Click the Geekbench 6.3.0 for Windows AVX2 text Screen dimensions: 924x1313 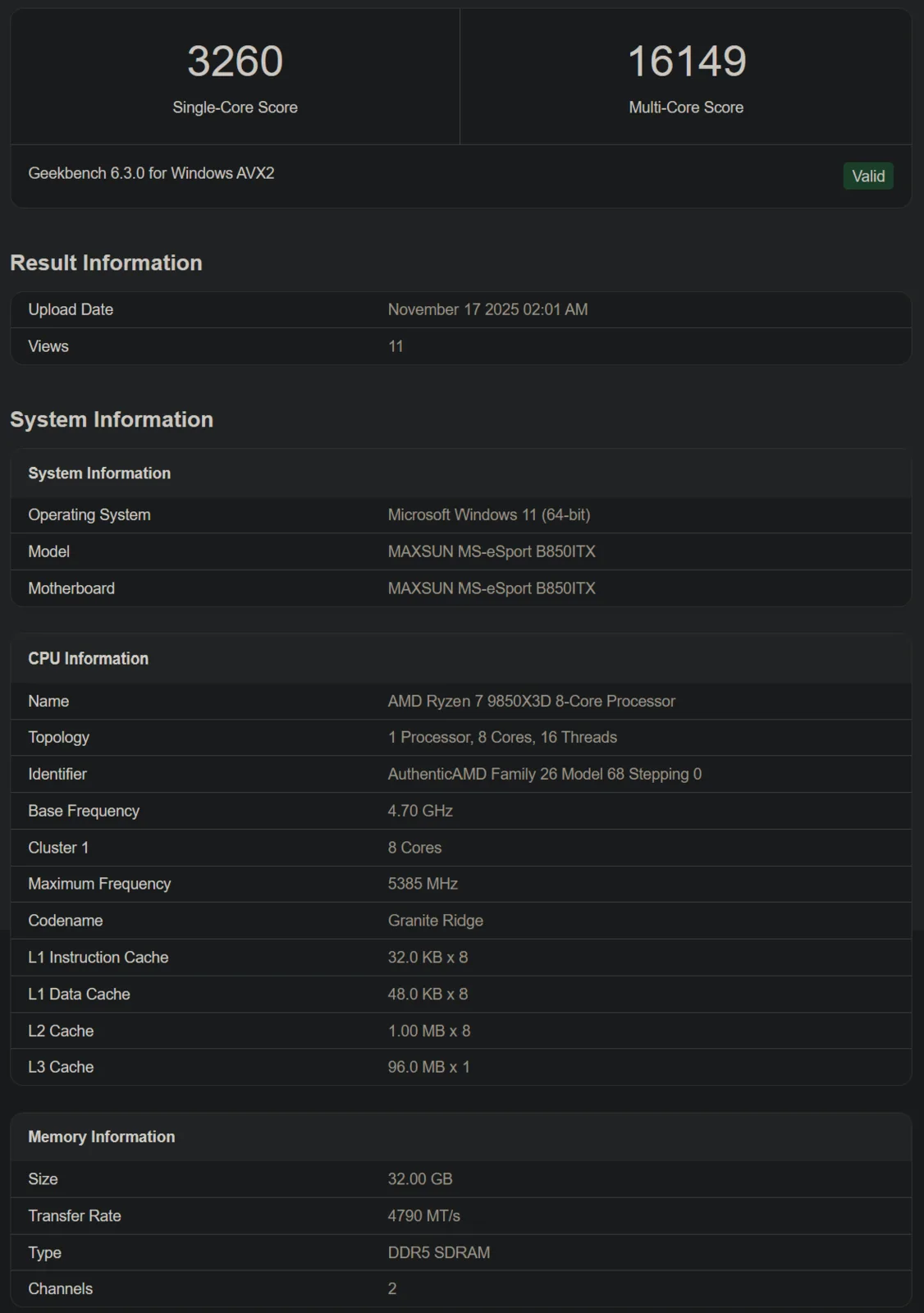click(x=151, y=173)
